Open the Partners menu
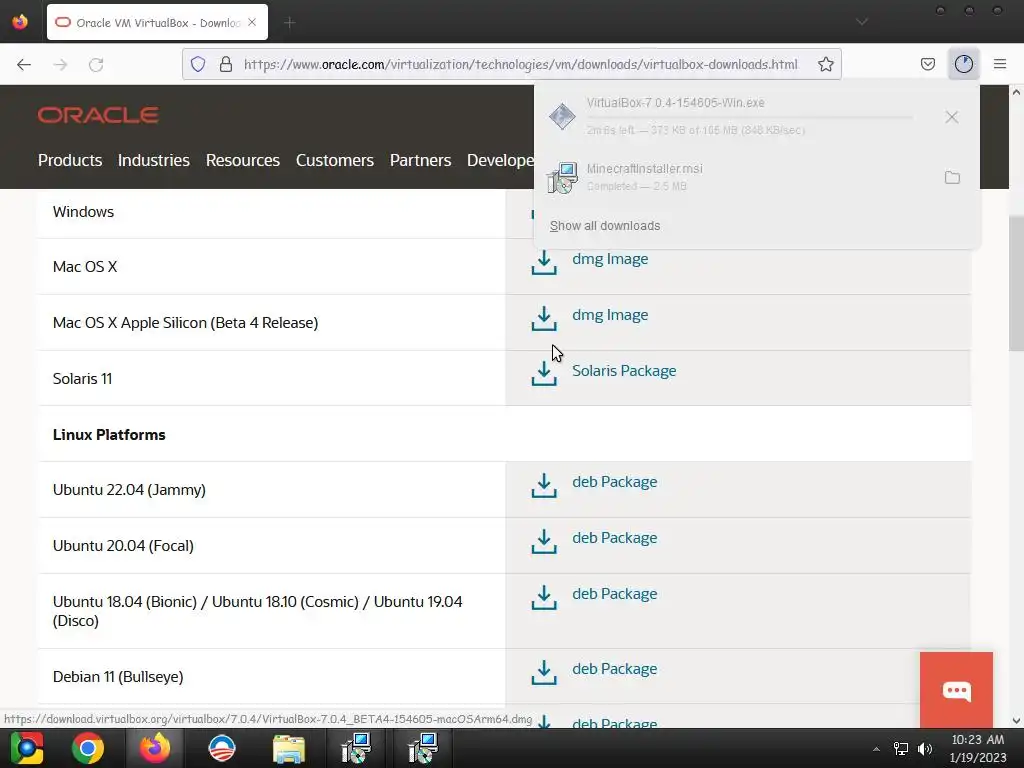 420,160
